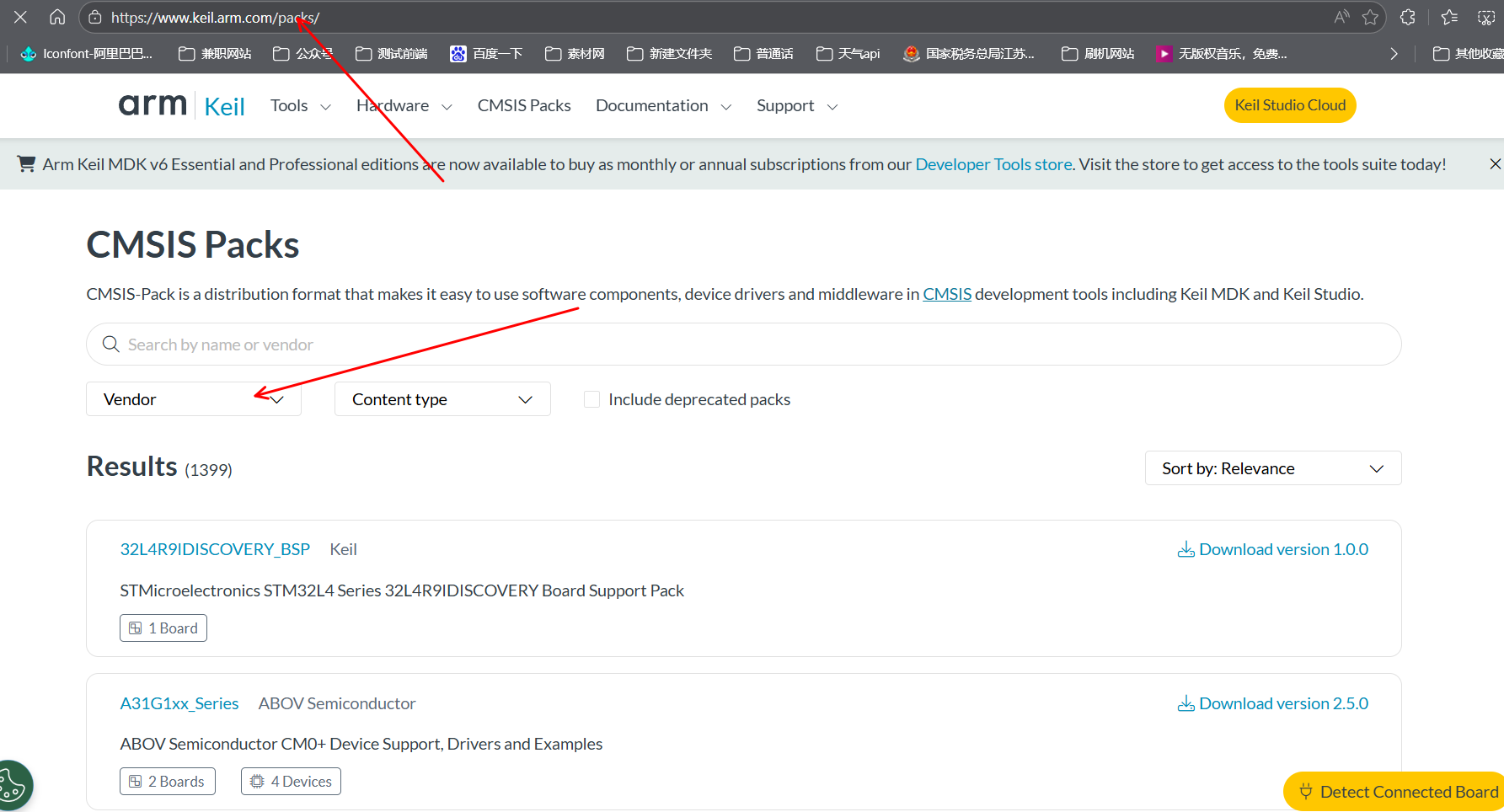Open CMSIS Packs nav item
1504x812 pixels.
click(524, 105)
